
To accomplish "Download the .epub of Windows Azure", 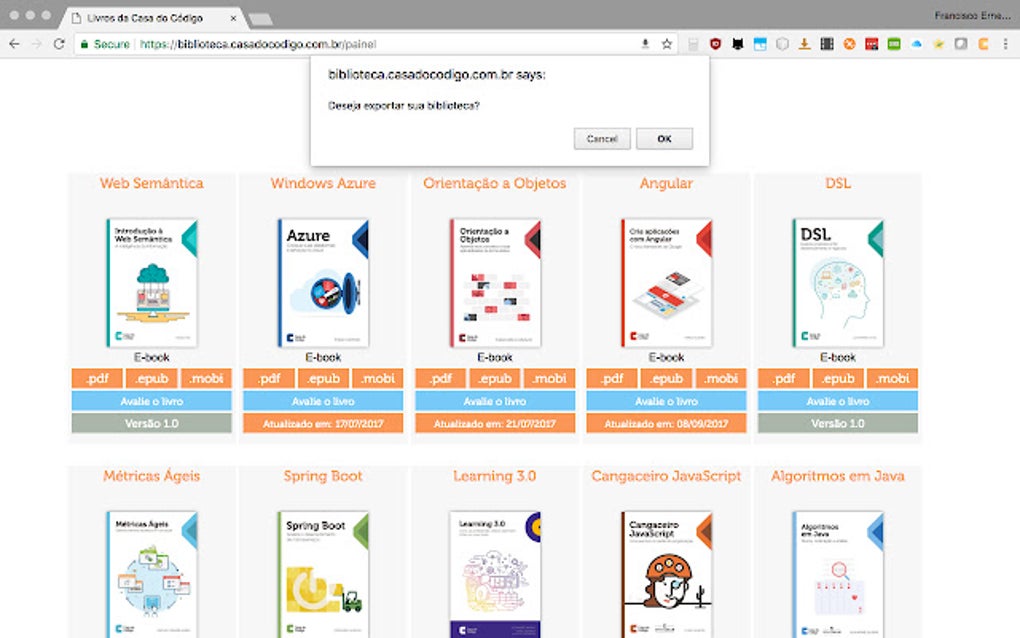I will pos(323,378).
